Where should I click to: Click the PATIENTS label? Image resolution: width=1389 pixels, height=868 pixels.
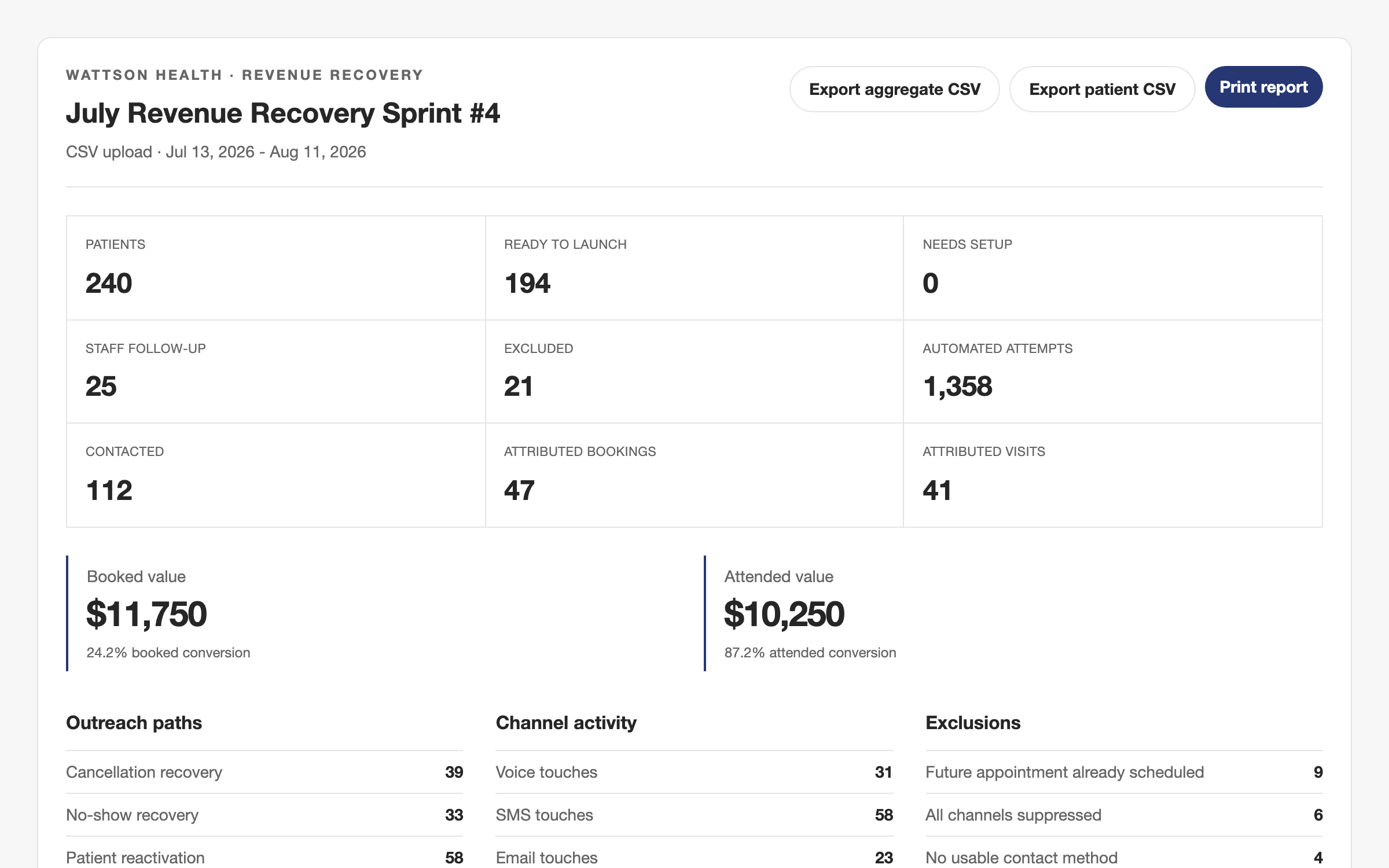coord(115,244)
